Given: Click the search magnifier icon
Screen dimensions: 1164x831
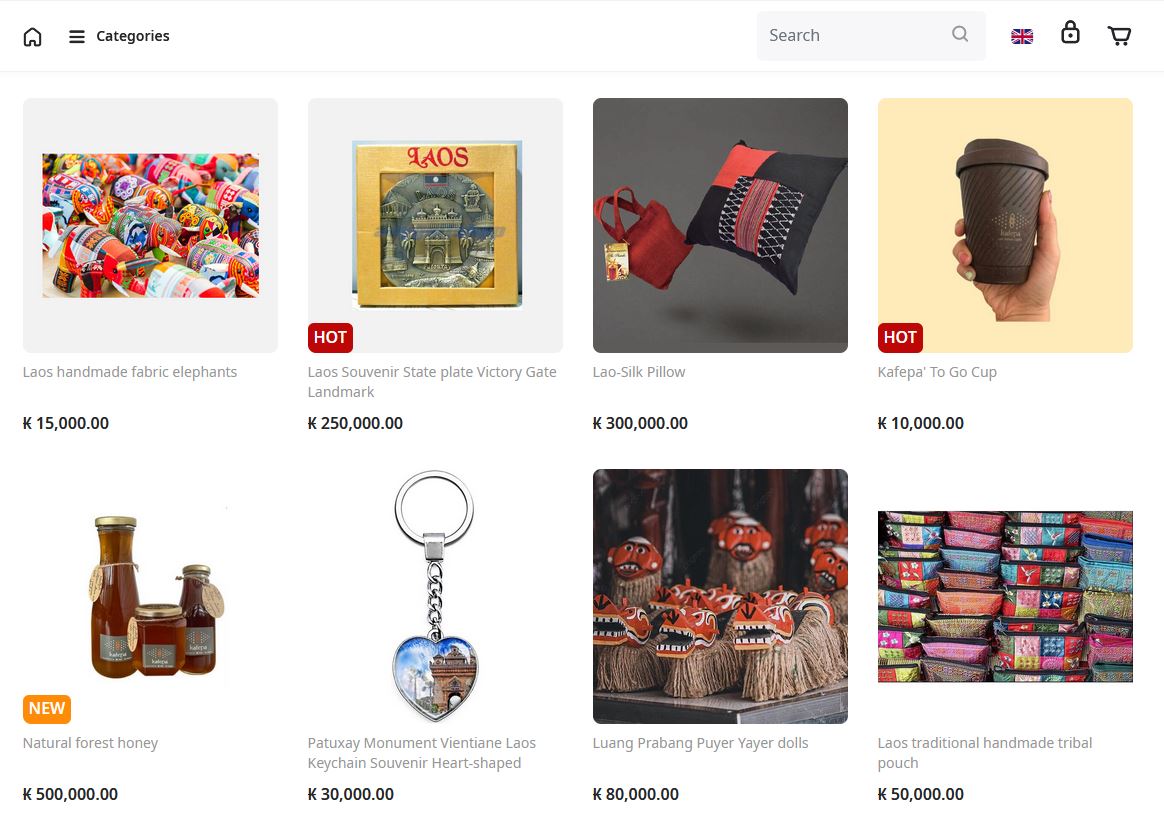Looking at the screenshot, I should [x=960, y=34].
